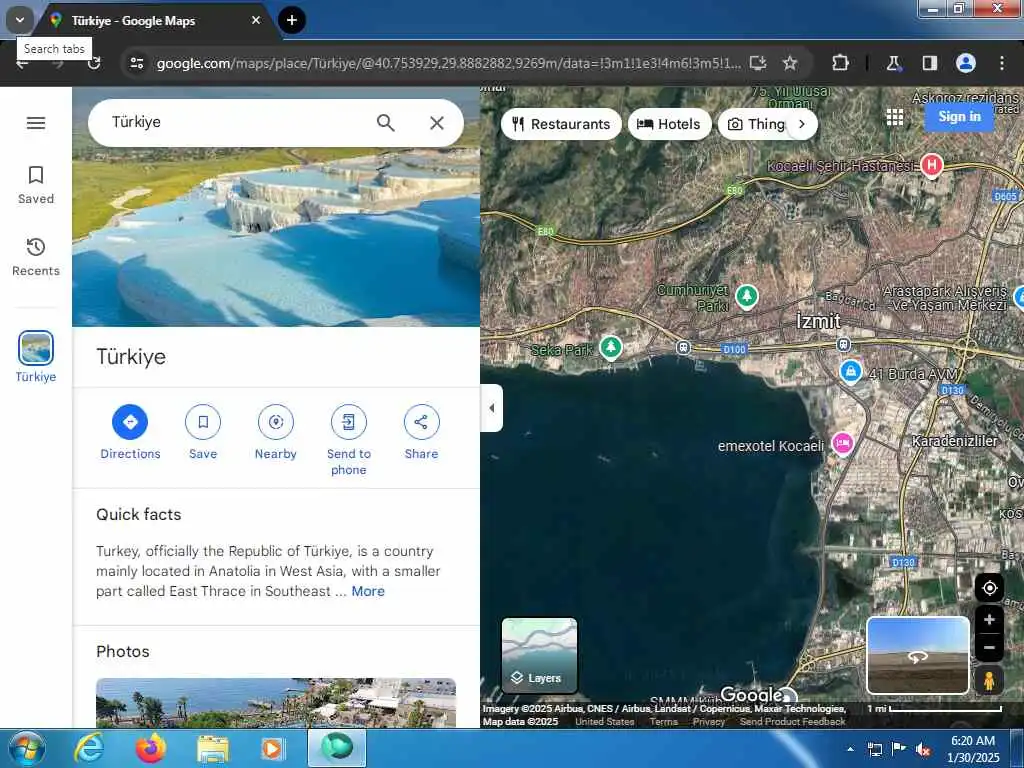View site information icon in address bar
Viewport: 1024px width, 768px height.
point(137,63)
